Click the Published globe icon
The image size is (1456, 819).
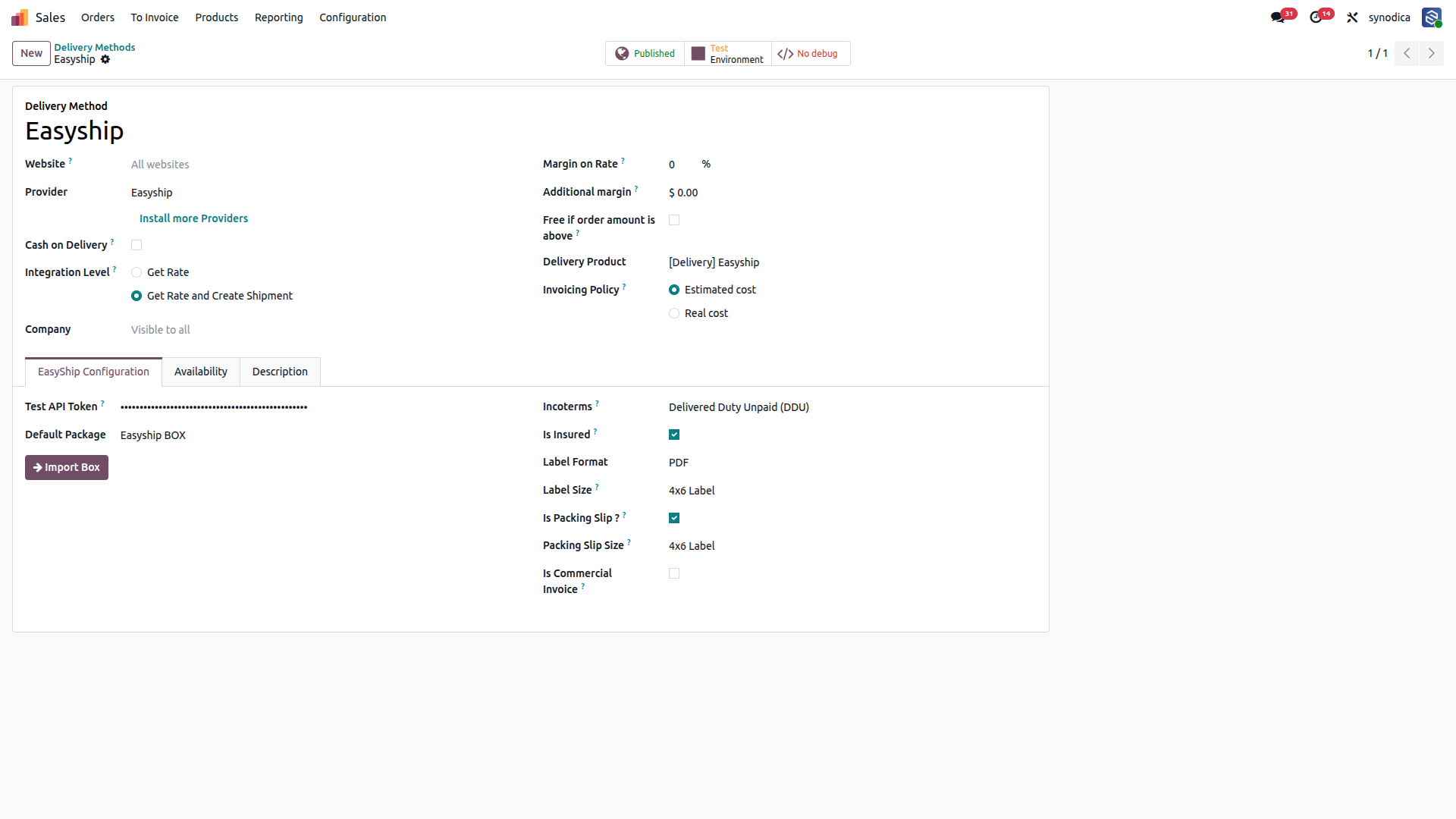(622, 54)
